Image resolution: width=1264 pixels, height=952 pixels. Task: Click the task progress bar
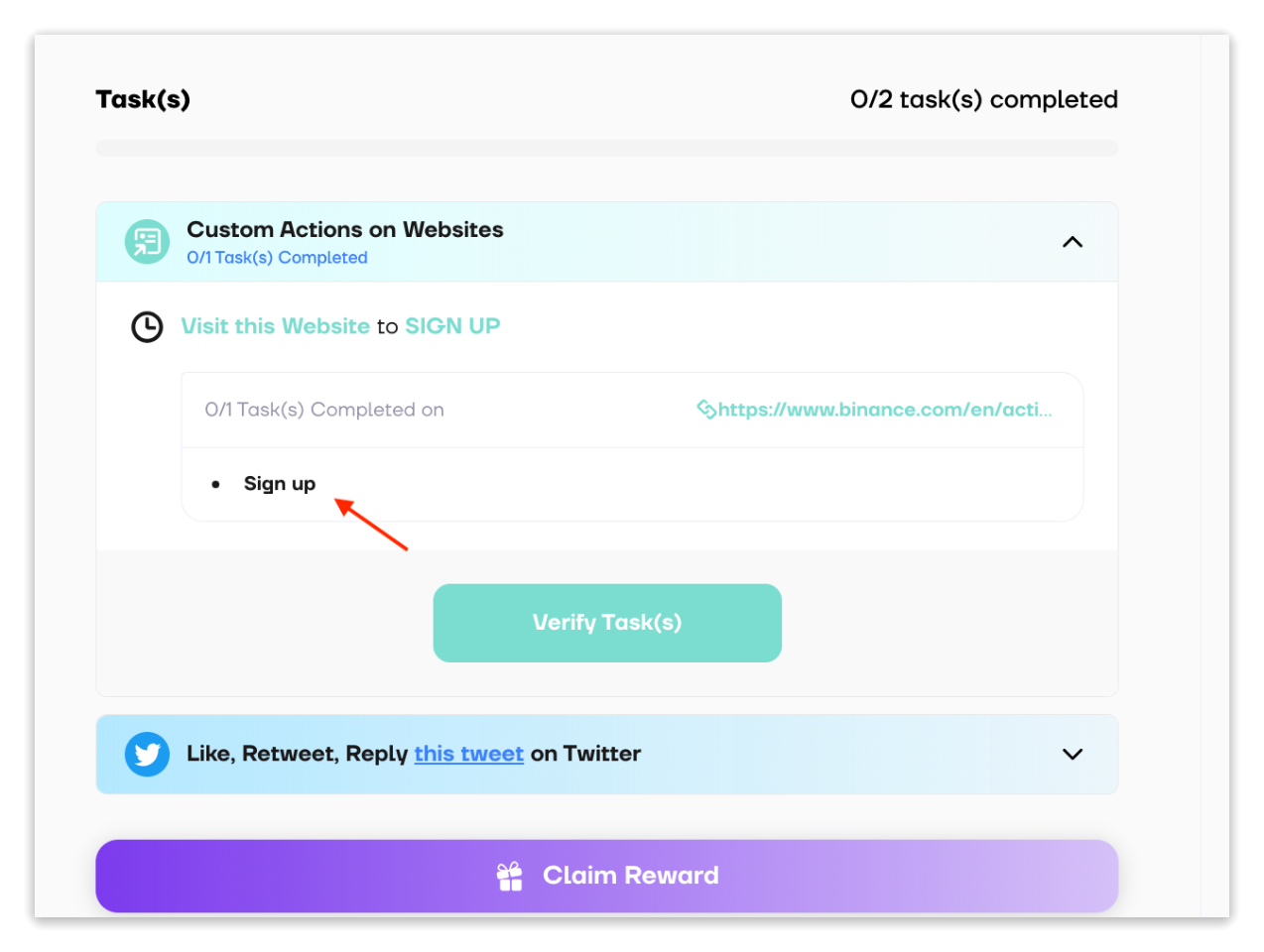(606, 149)
